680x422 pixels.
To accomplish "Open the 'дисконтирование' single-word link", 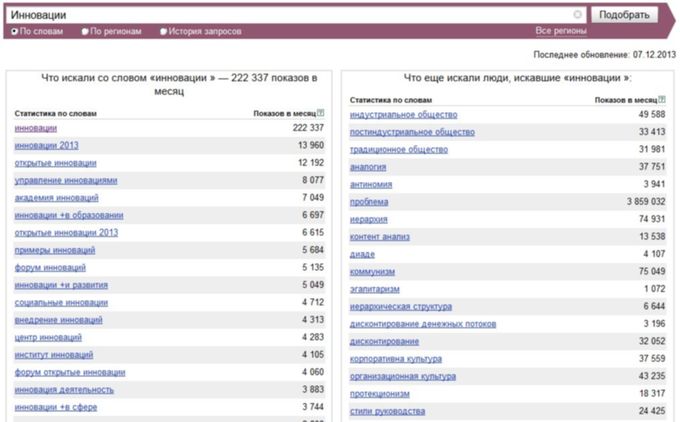I will coord(384,341).
